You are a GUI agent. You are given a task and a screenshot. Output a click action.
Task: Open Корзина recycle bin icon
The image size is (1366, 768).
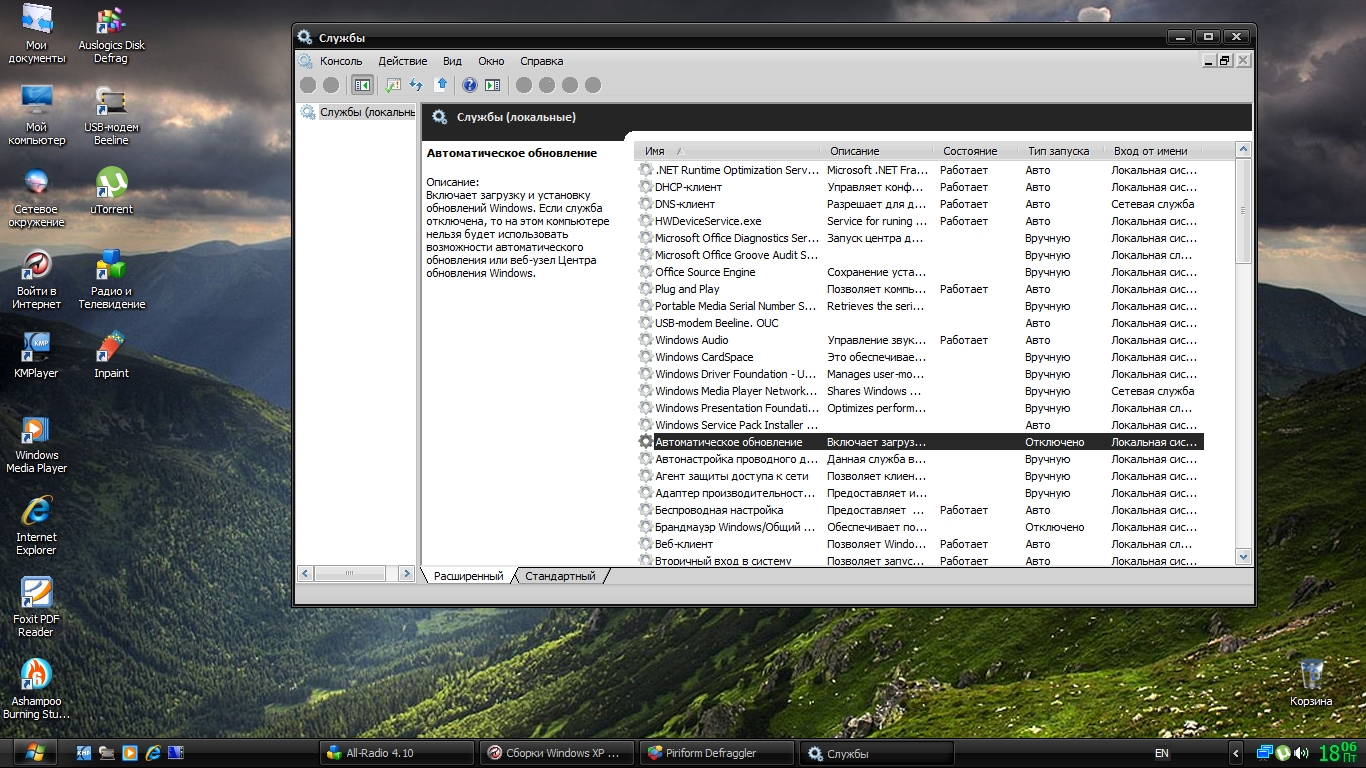[x=1311, y=682]
